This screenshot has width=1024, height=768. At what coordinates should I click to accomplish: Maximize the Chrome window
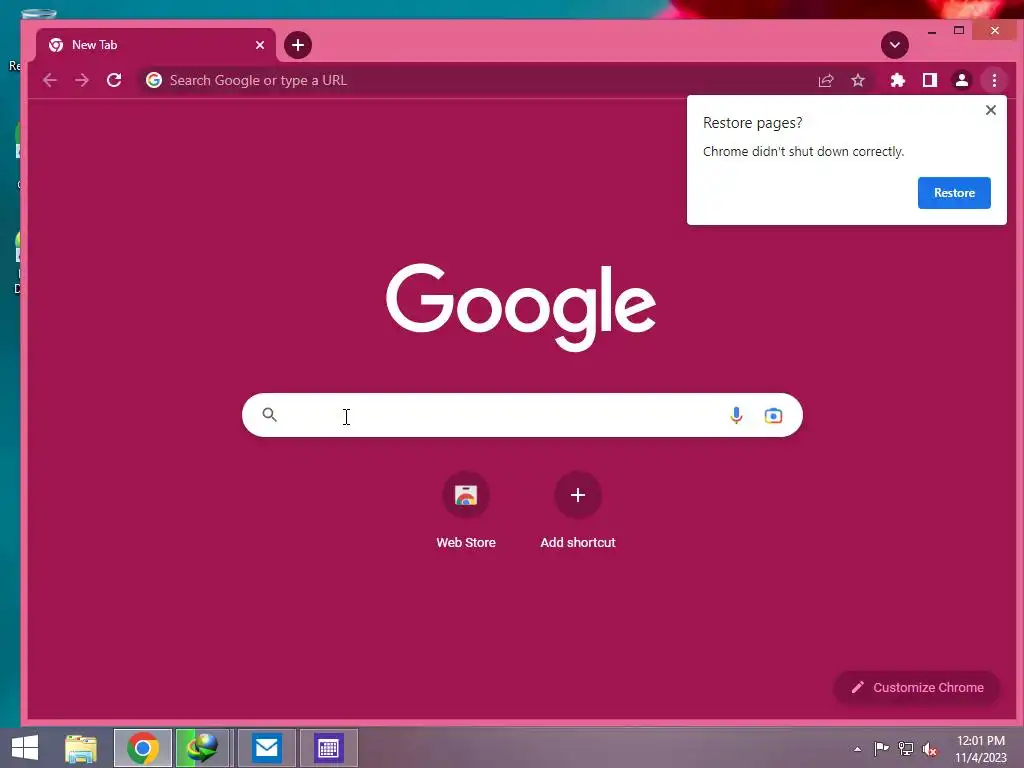[x=959, y=31]
